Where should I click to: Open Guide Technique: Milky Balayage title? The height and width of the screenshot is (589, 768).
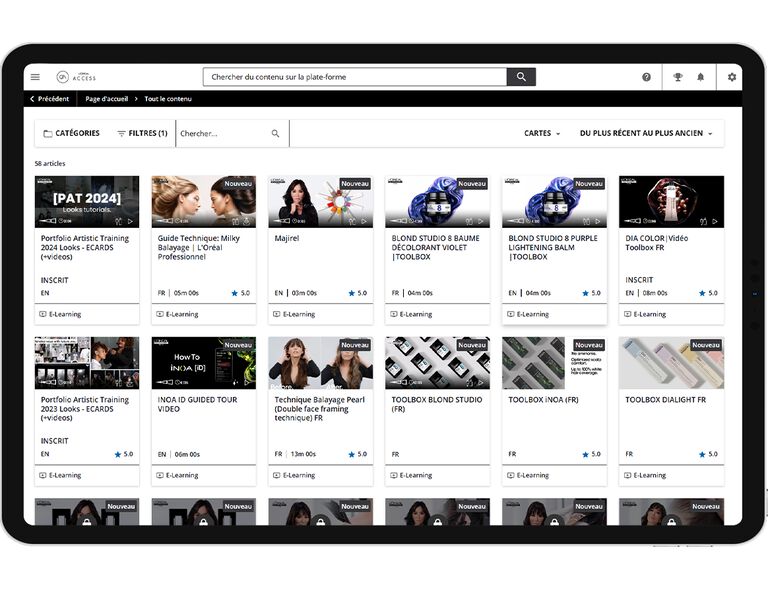tap(198, 247)
